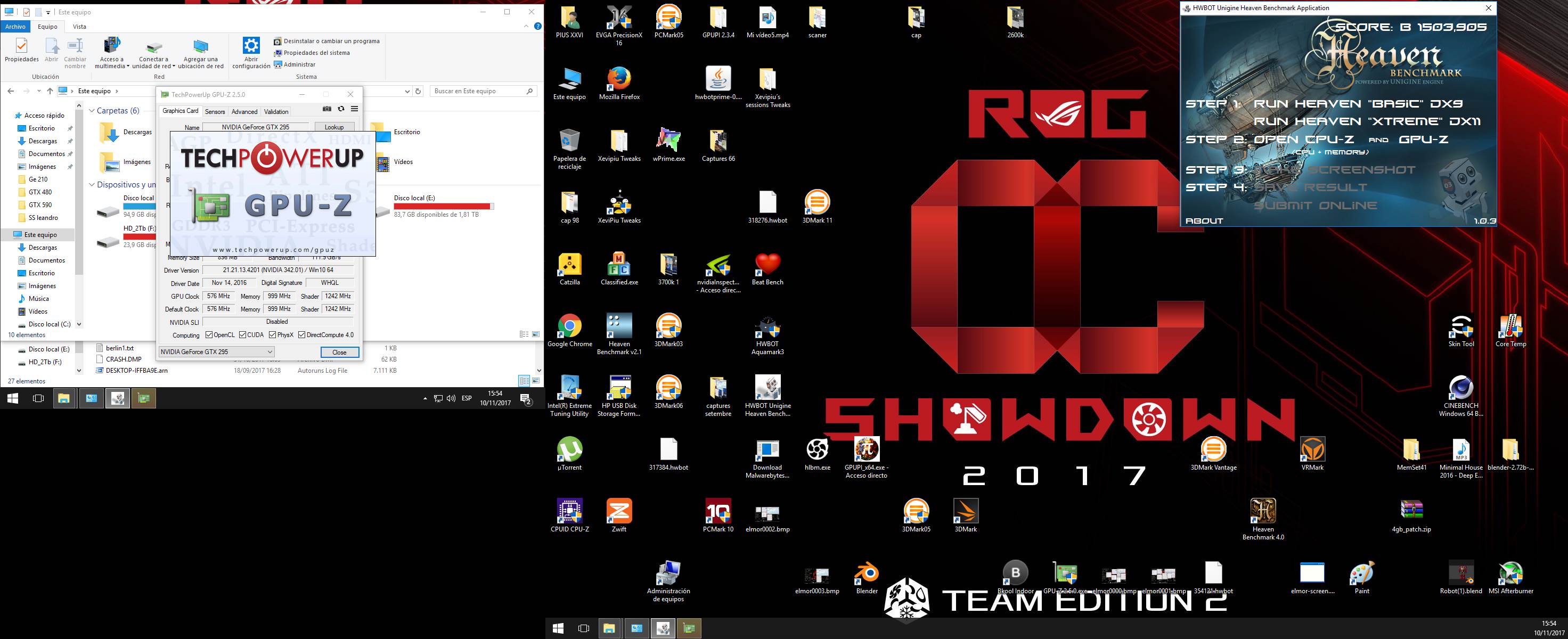Click the ESP language indicator in taskbar
1568x639 pixels.
(x=467, y=399)
